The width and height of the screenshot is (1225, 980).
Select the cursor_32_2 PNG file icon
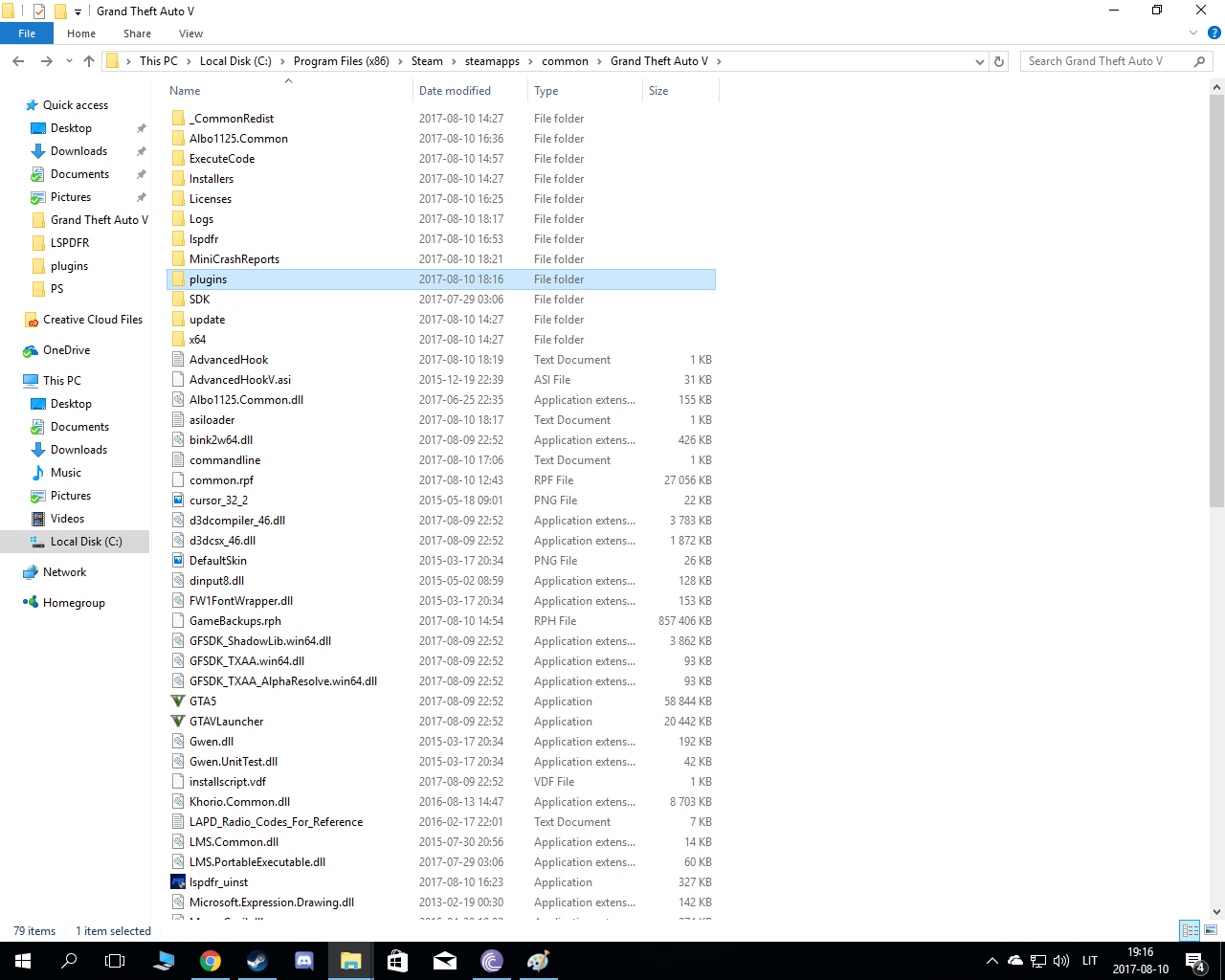178,501
